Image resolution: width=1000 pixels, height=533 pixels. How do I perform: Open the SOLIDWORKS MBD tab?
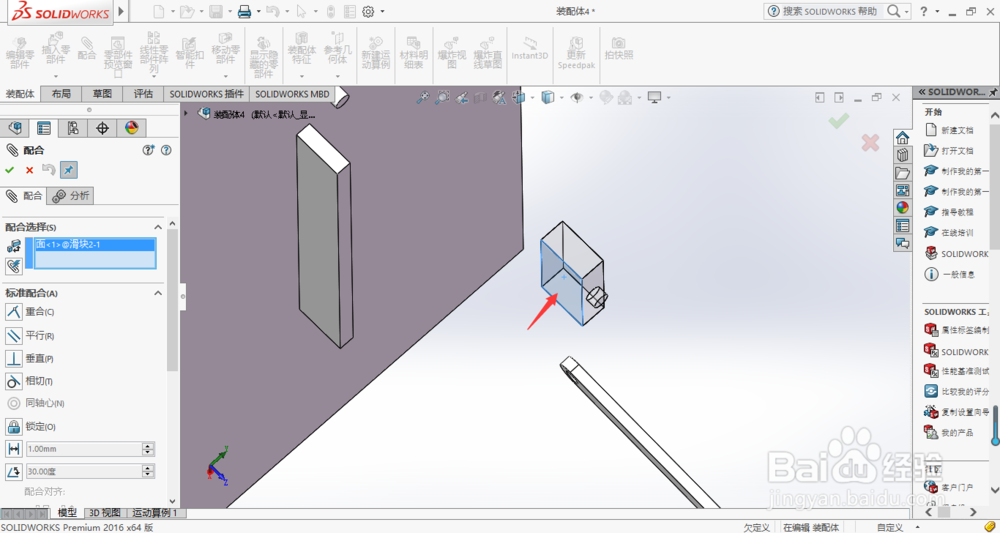tap(292, 94)
